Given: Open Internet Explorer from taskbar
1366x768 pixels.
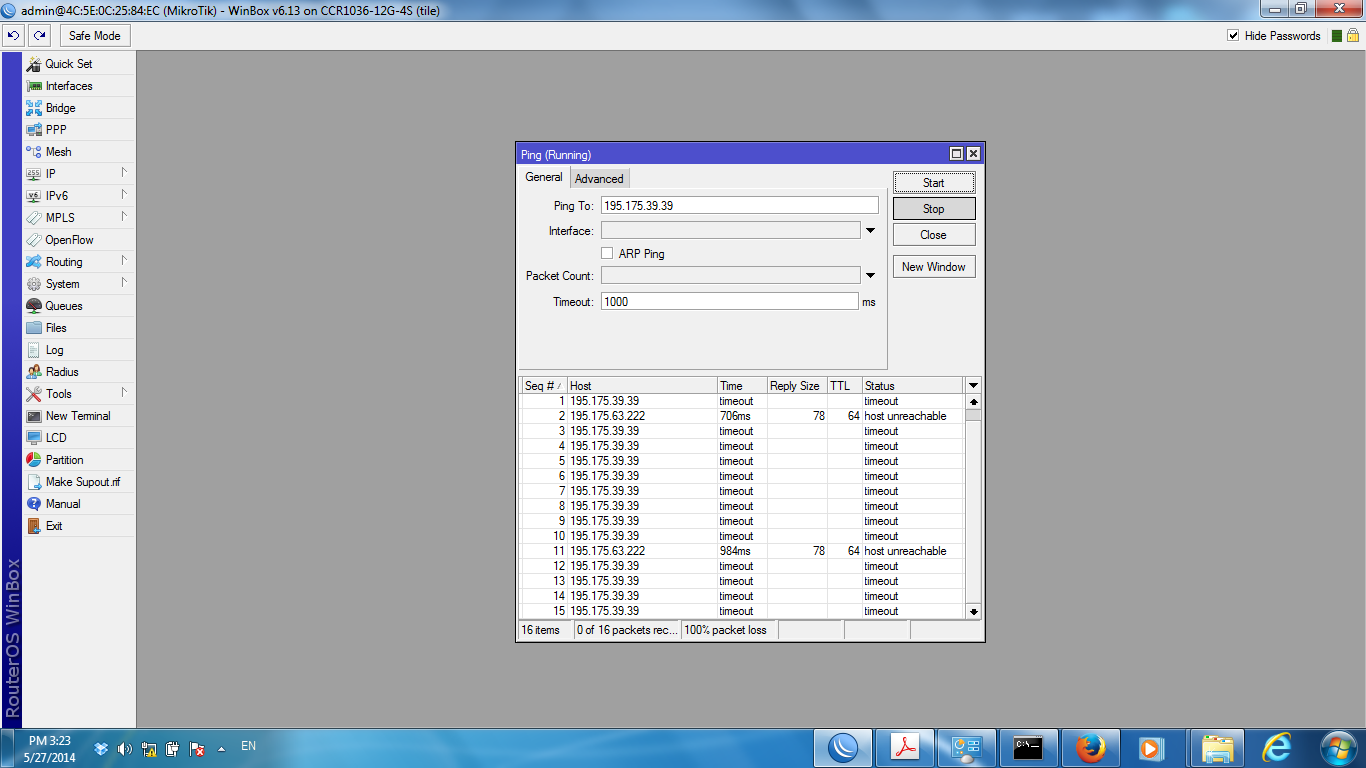Looking at the screenshot, I should tap(1277, 748).
